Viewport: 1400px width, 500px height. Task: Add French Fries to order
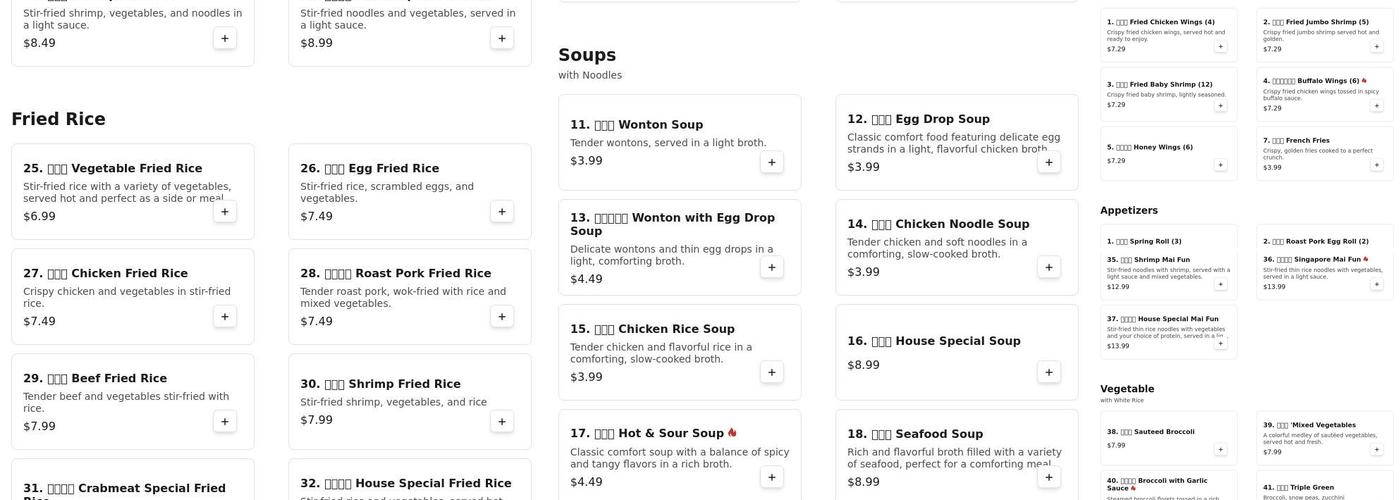pos(1376,164)
